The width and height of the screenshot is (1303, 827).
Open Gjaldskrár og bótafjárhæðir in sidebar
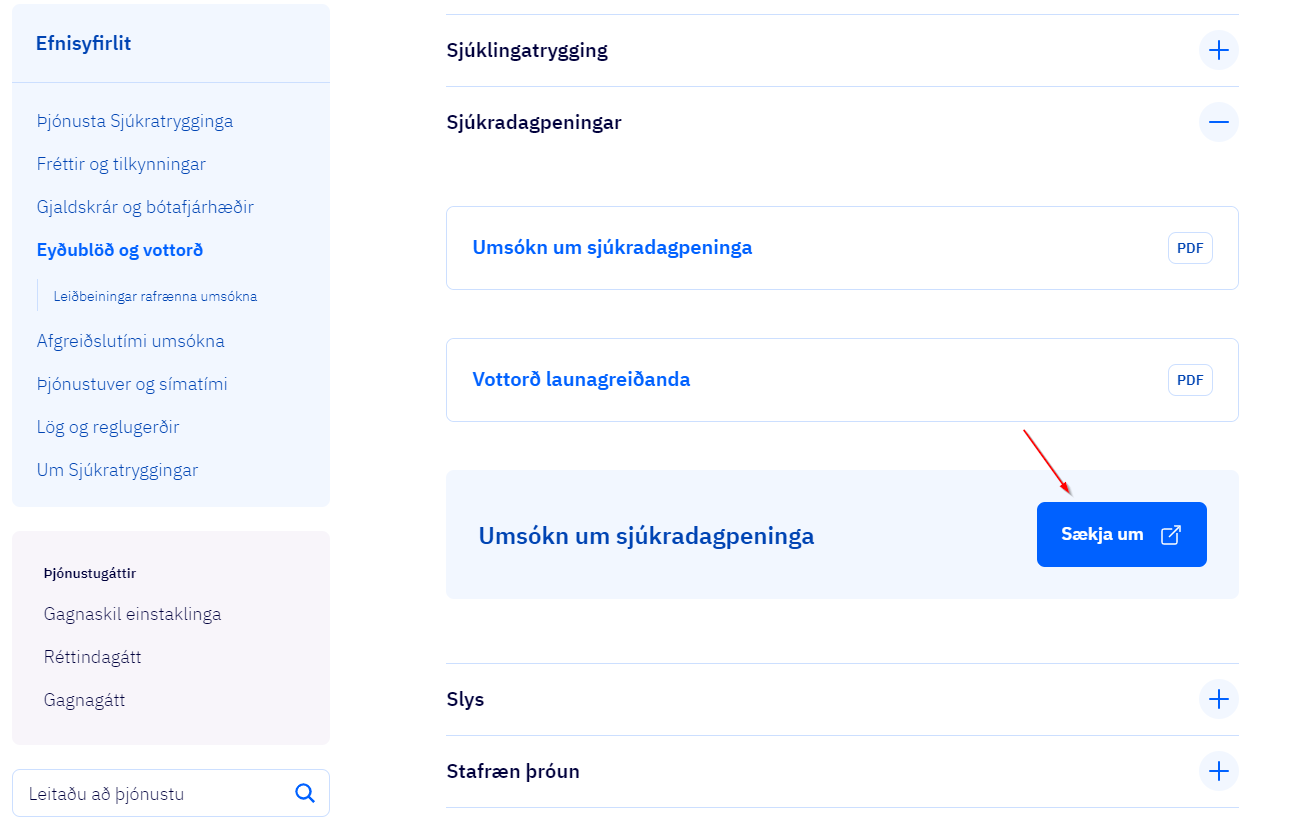click(x=145, y=207)
